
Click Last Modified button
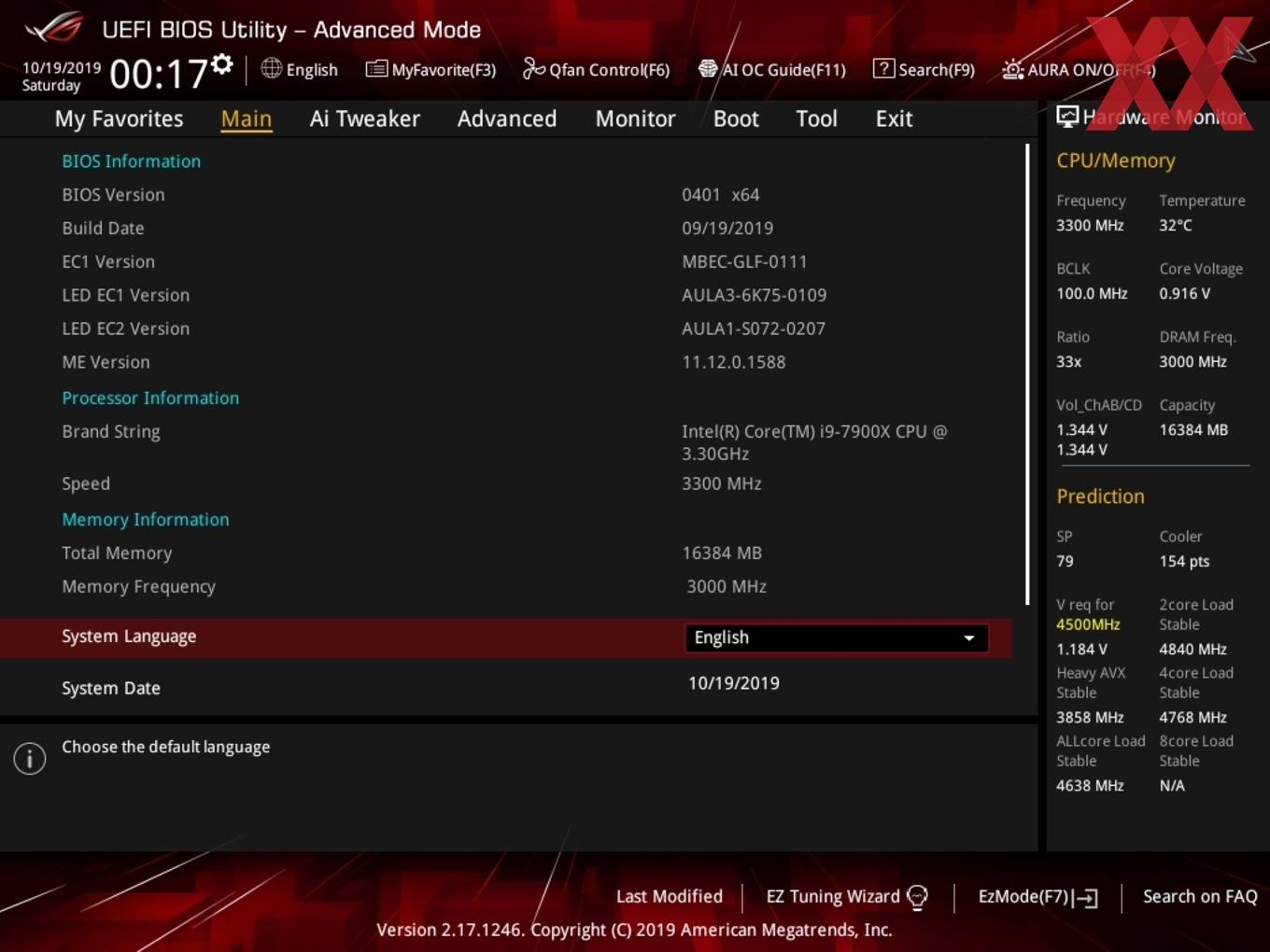[x=670, y=896]
